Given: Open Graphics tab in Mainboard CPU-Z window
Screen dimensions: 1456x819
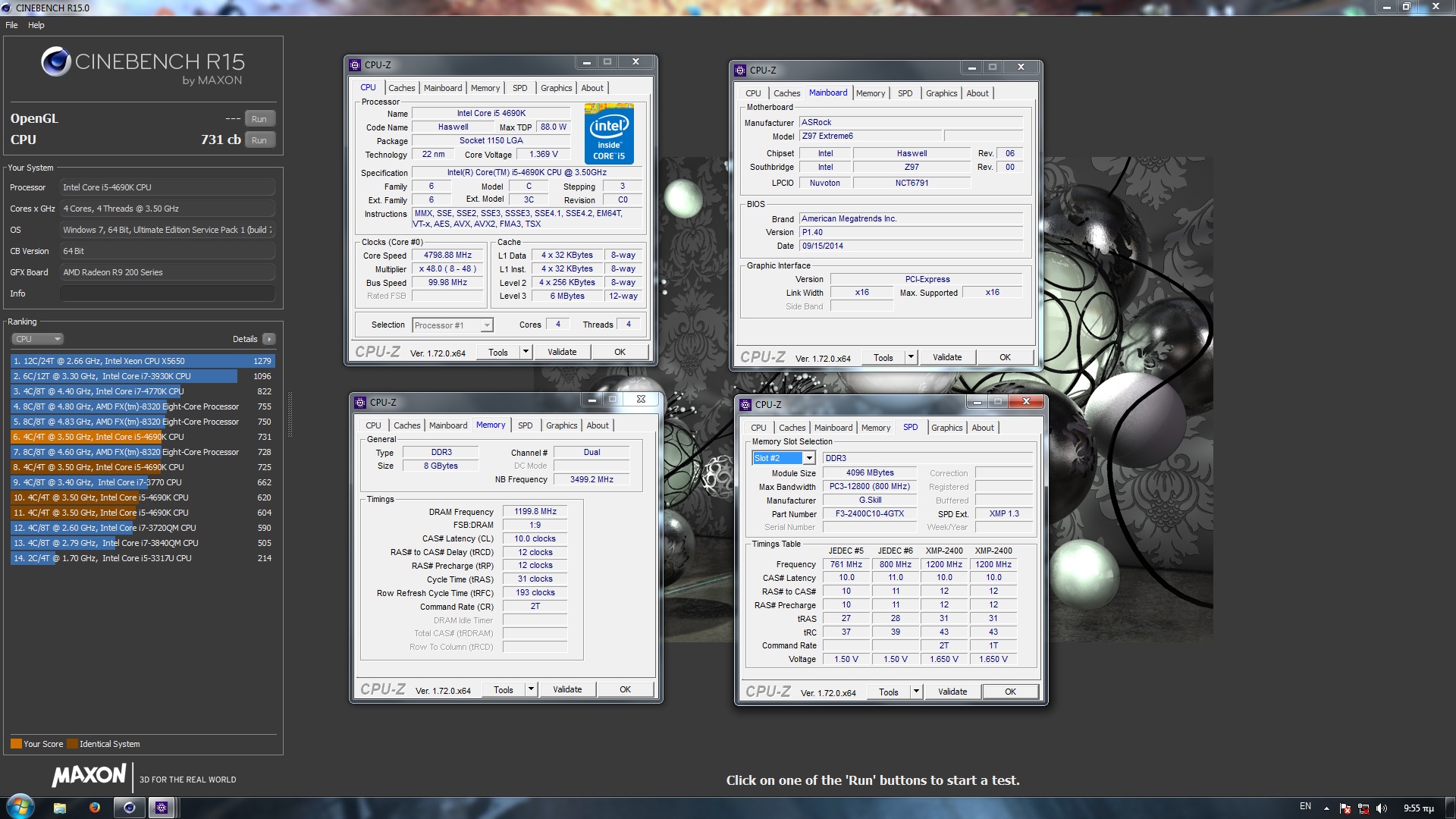Looking at the screenshot, I should tap(941, 93).
